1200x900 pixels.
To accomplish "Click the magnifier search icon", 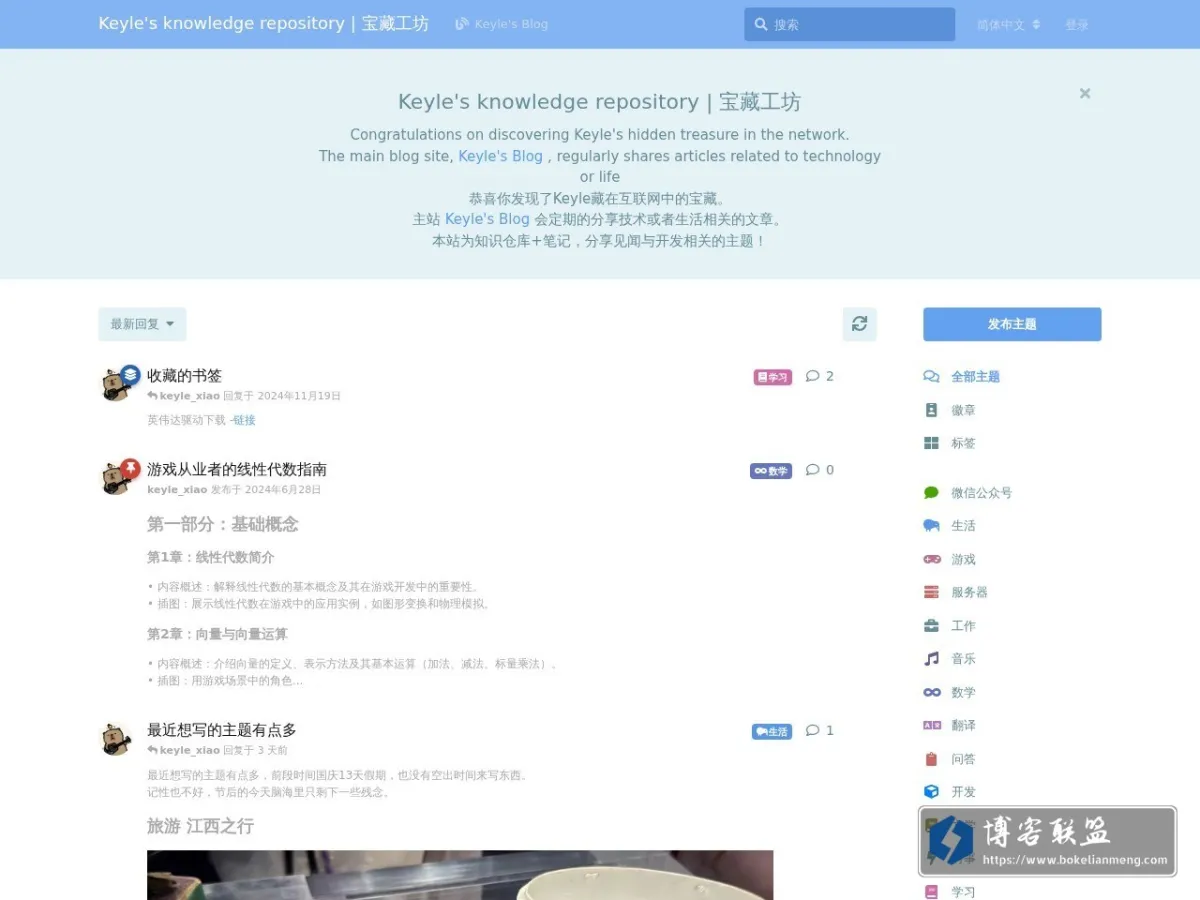I will pyautogui.click(x=761, y=25).
